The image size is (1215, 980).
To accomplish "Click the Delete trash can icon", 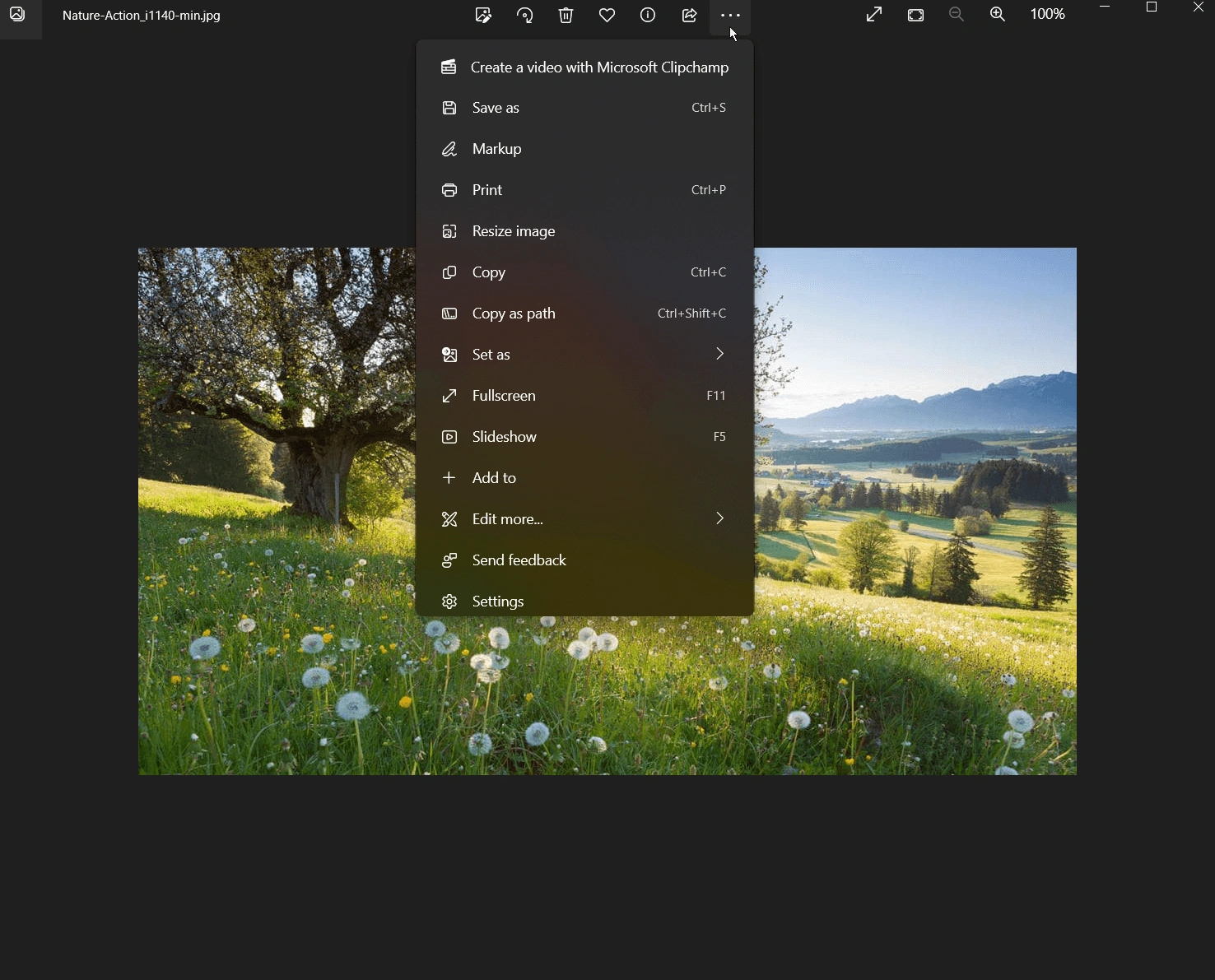I will coord(566,15).
